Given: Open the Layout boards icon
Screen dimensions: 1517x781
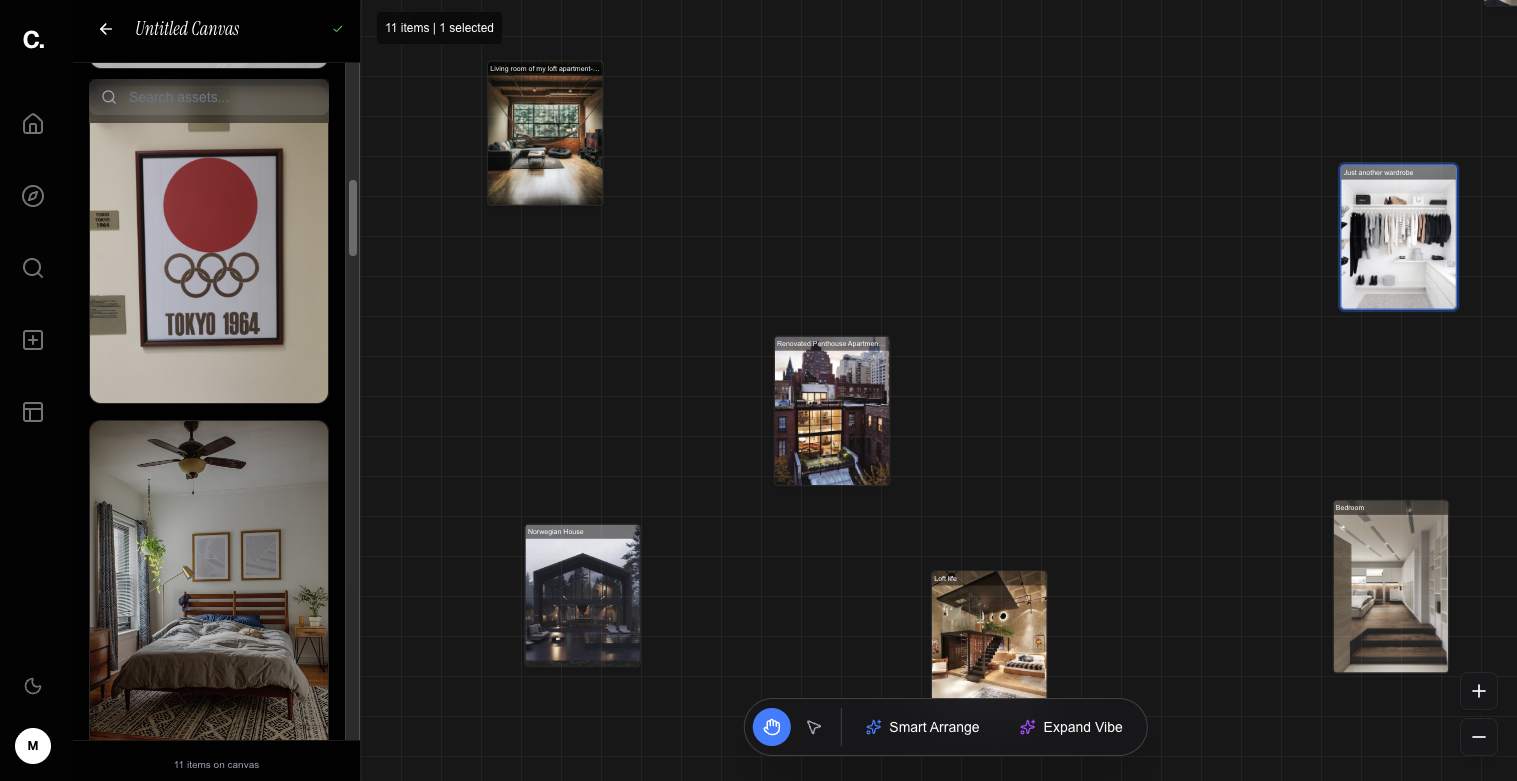Looking at the screenshot, I should 33,412.
